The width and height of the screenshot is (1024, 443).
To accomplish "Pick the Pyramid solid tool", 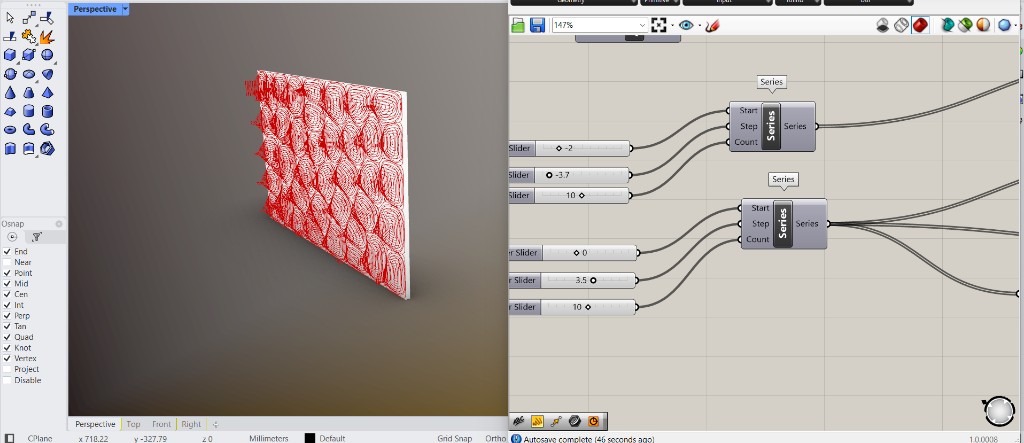I will [x=47, y=93].
